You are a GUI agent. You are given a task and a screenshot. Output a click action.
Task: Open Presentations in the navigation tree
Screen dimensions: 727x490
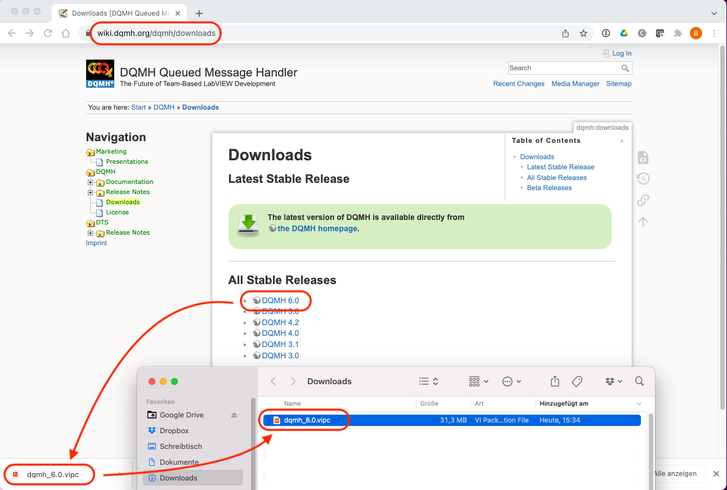pyautogui.click(x=127, y=162)
